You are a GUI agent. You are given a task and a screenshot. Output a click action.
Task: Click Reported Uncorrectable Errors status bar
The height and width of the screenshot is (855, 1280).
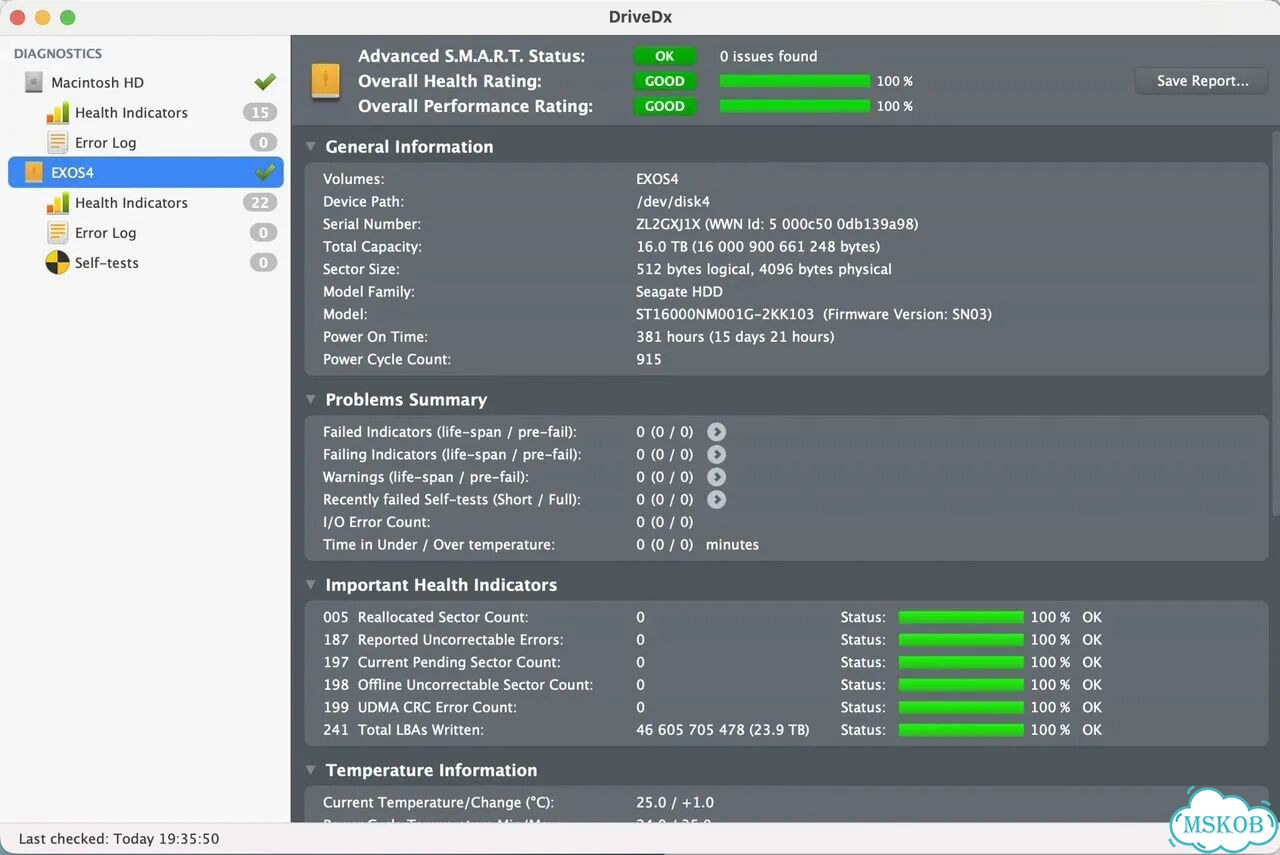pos(961,640)
